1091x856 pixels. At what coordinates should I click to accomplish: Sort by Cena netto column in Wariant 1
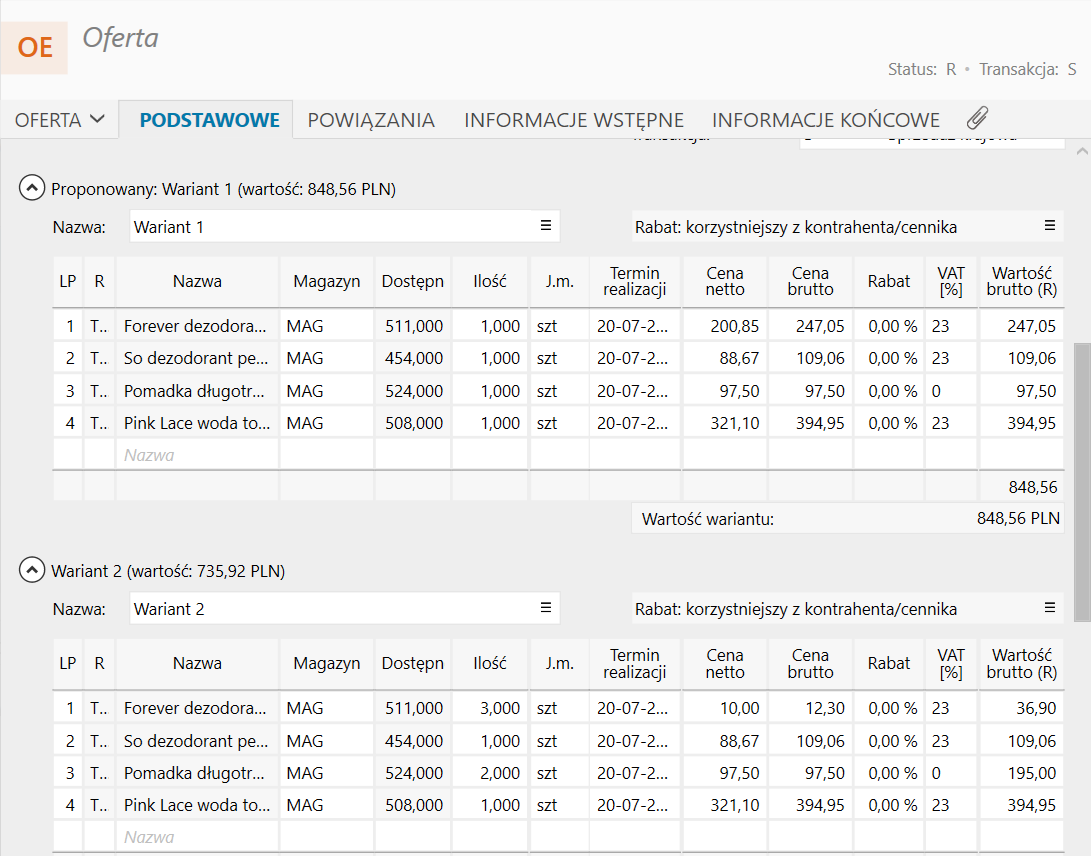(725, 281)
